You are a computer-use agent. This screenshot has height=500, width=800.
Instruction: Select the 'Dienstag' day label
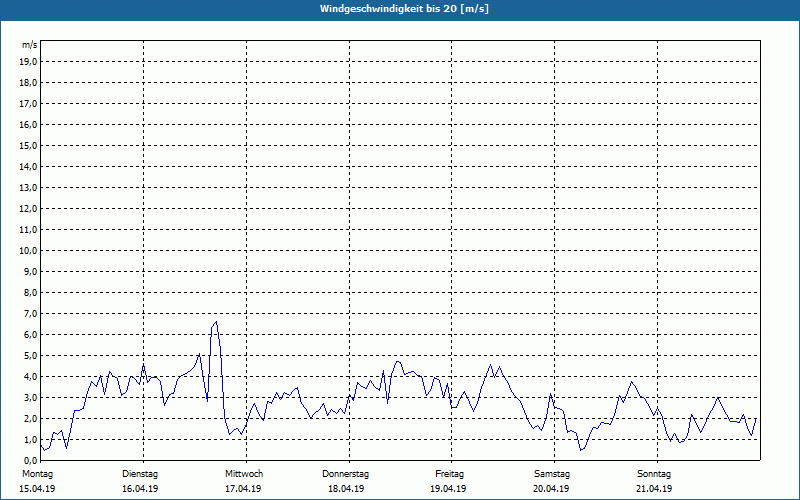pyautogui.click(x=140, y=474)
